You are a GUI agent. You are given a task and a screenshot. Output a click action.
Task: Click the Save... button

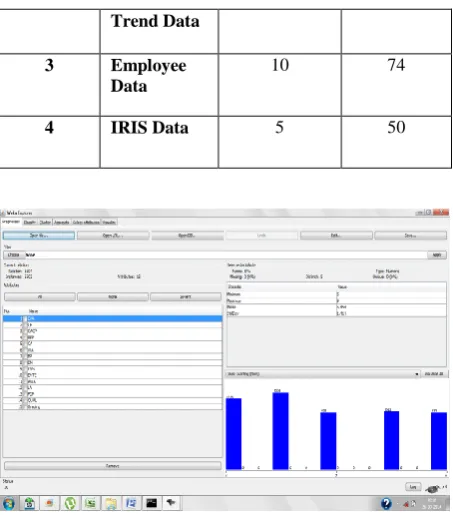click(410, 235)
